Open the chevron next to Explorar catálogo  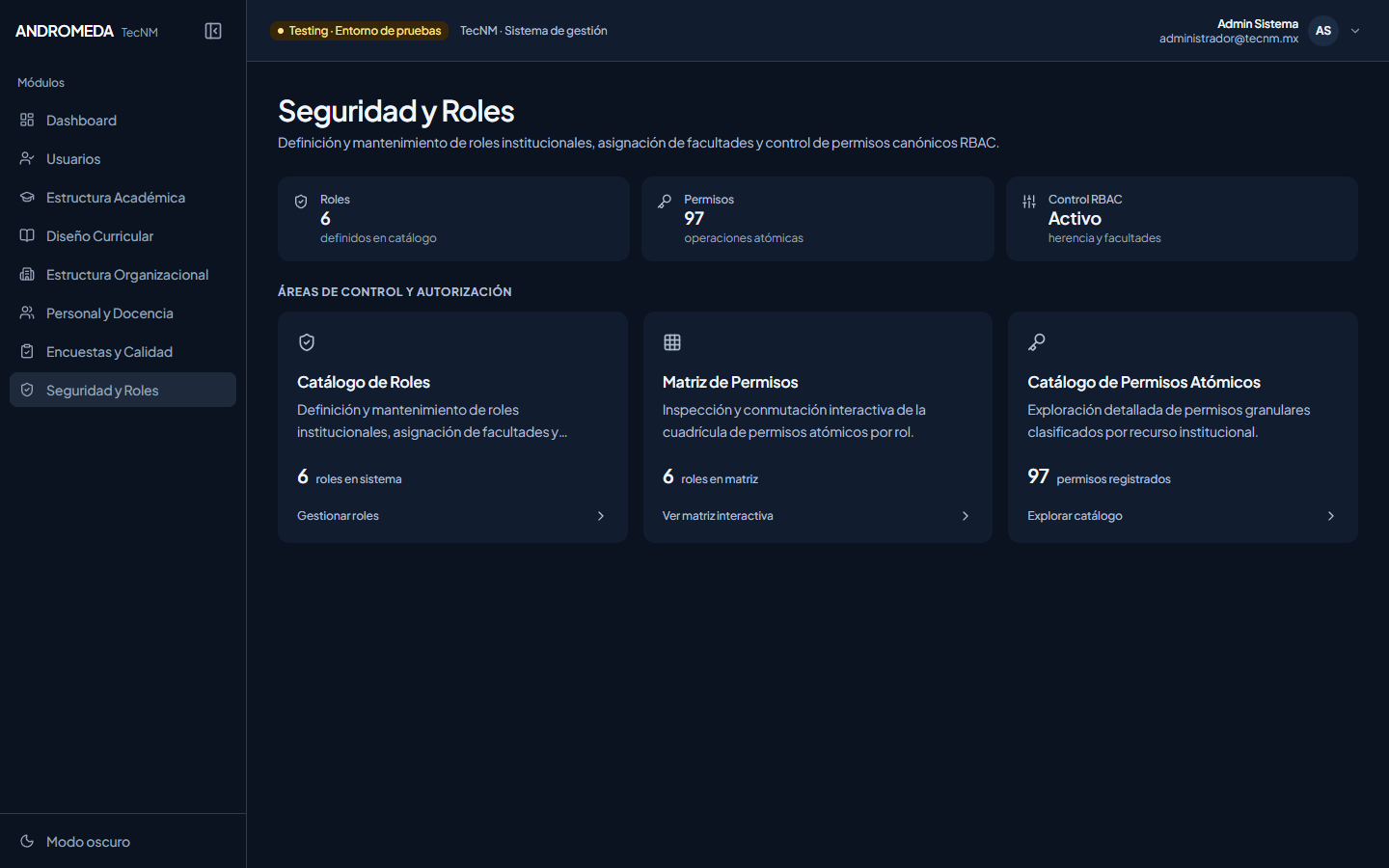(x=1331, y=516)
